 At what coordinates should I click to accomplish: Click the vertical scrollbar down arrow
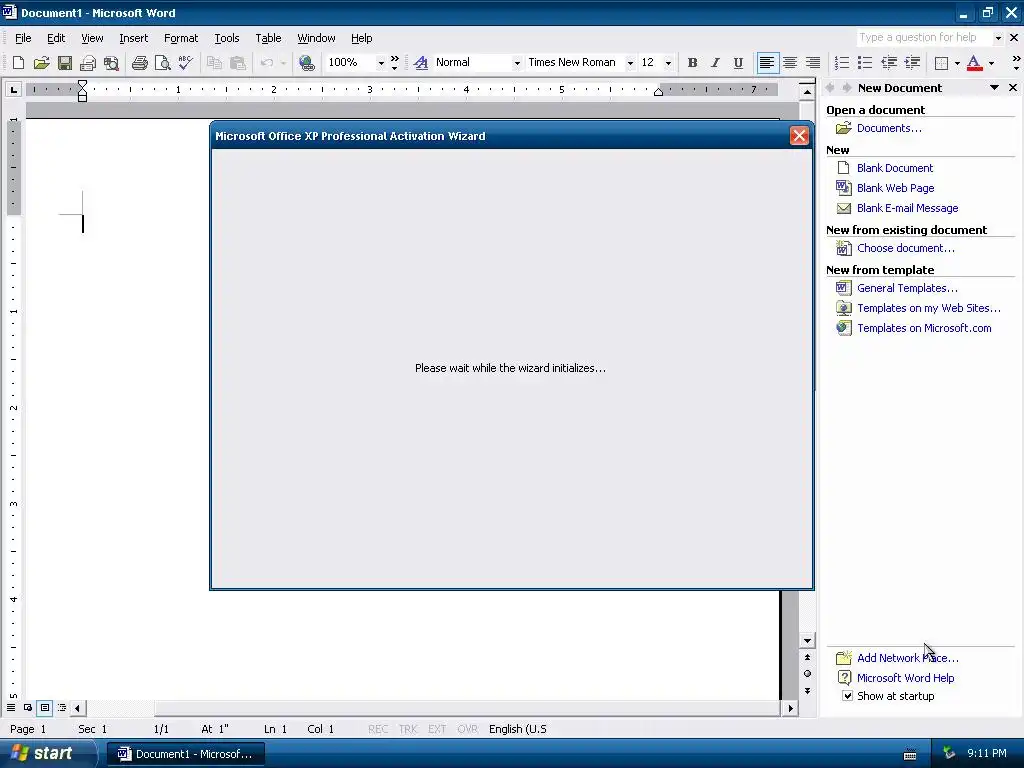click(x=807, y=641)
